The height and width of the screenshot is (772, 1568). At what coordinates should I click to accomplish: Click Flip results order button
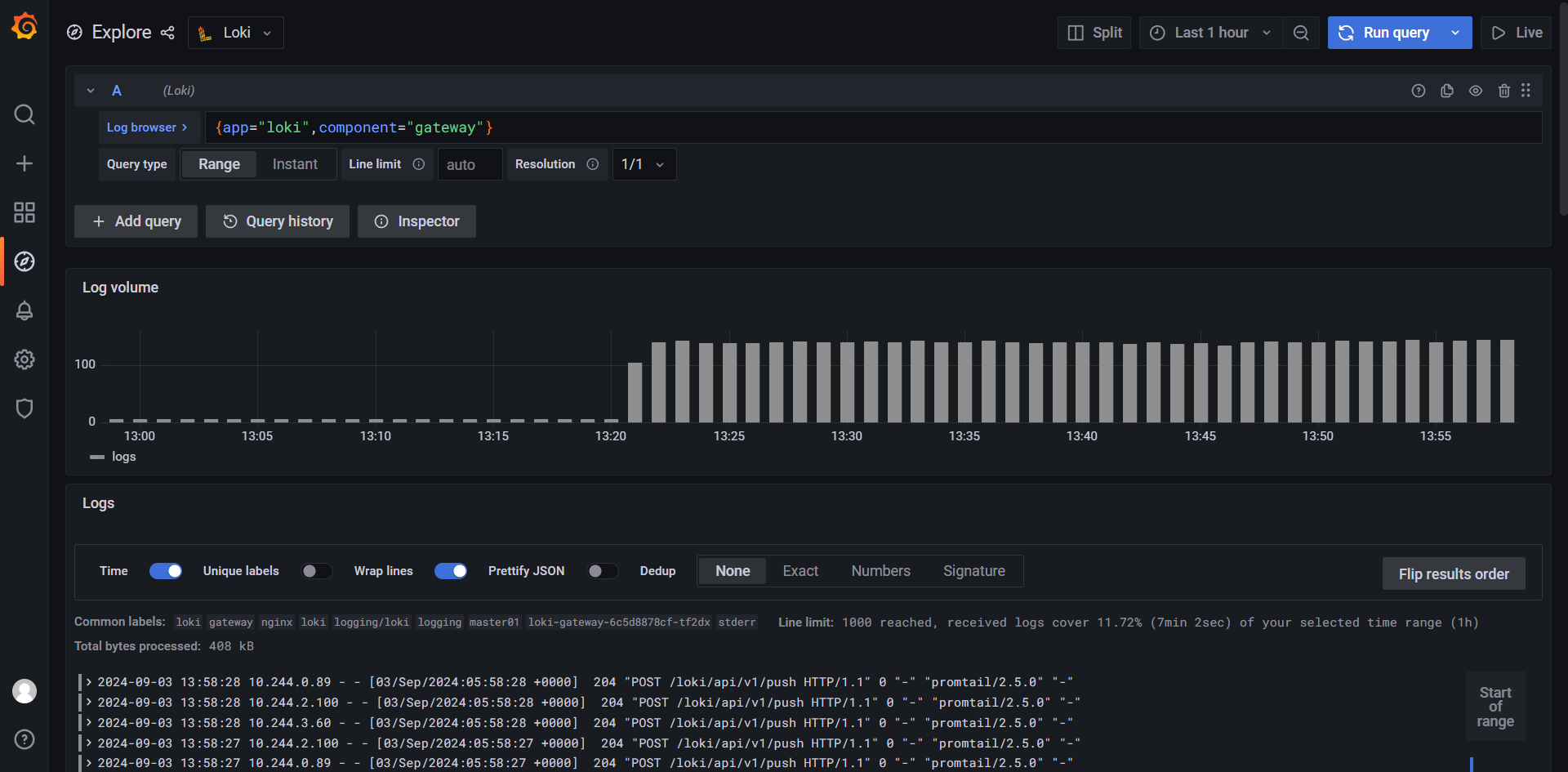[x=1454, y=573]
